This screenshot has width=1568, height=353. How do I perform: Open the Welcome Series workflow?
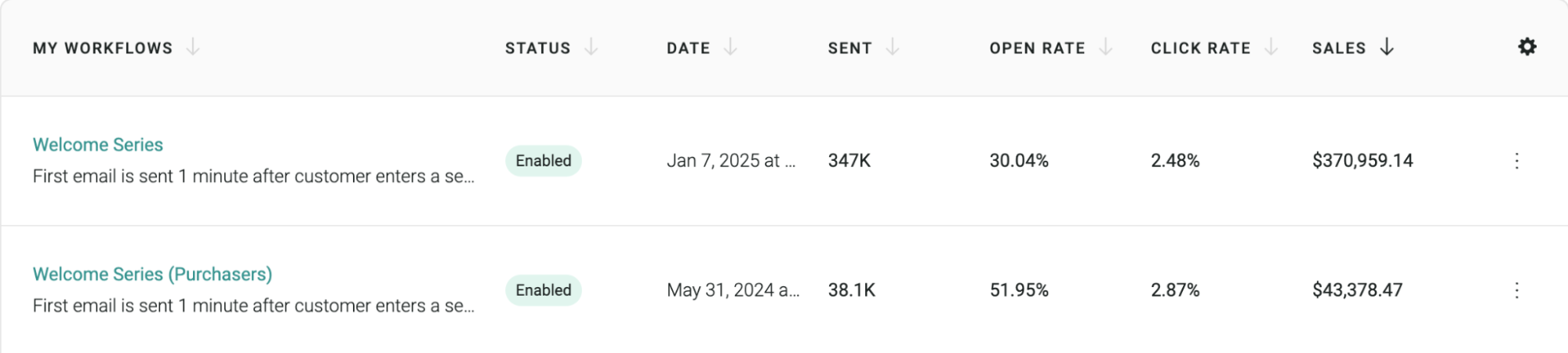tap(98, 144)
